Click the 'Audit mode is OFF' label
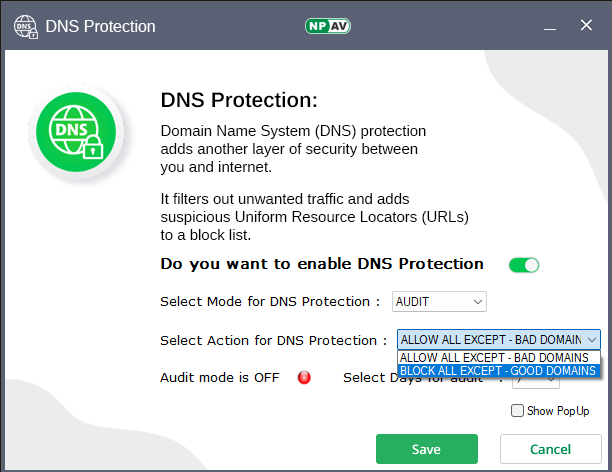The height and width of the screenshot is (472, 612). (x=219, y=378)
